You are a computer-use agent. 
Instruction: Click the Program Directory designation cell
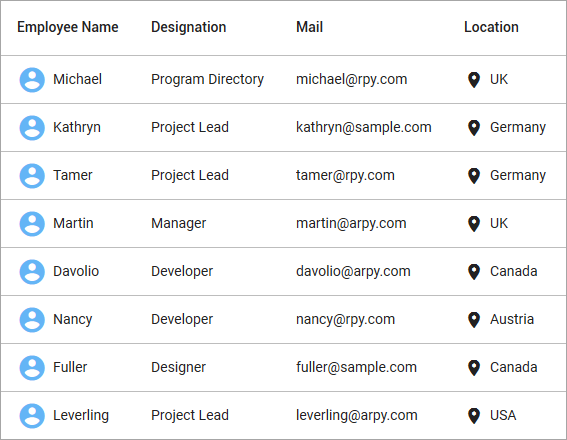tap(207, 80)
